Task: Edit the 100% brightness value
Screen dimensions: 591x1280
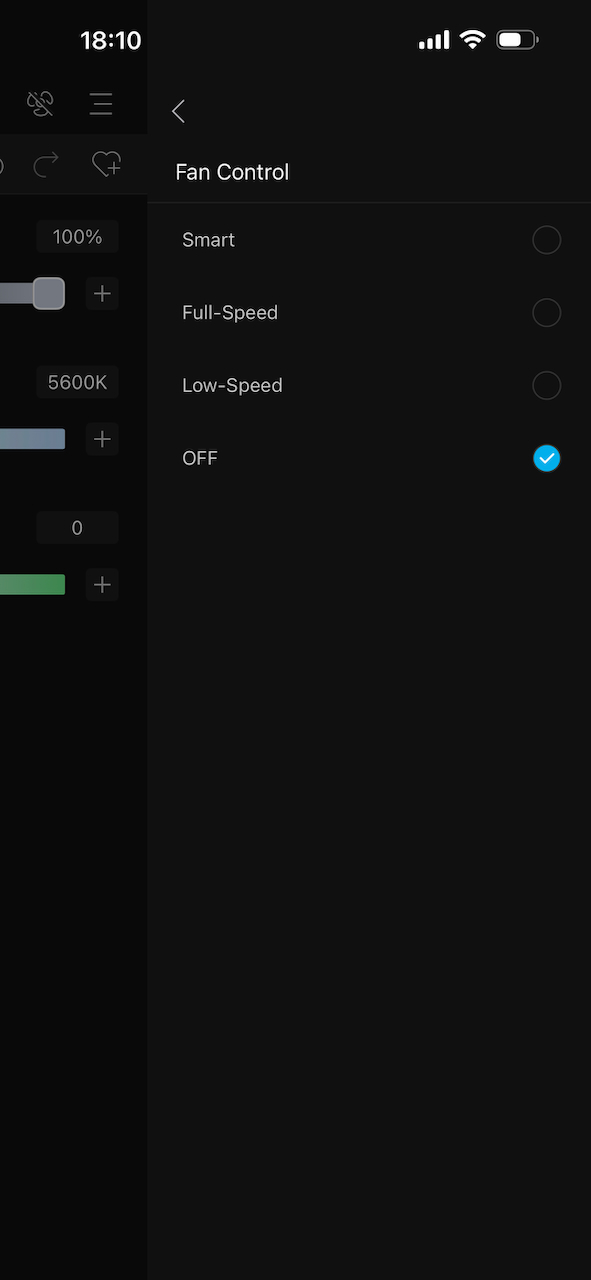Action: (77, 236)
